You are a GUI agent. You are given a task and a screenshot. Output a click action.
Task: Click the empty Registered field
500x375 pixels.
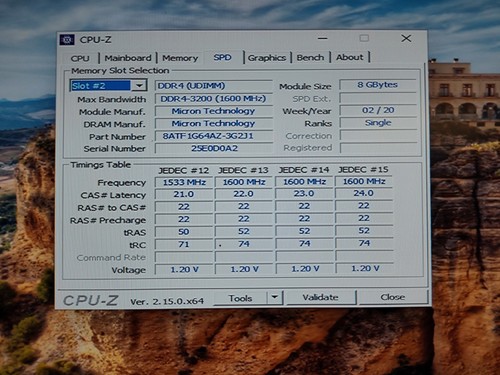pyautogui.click(x=378, y=148)
